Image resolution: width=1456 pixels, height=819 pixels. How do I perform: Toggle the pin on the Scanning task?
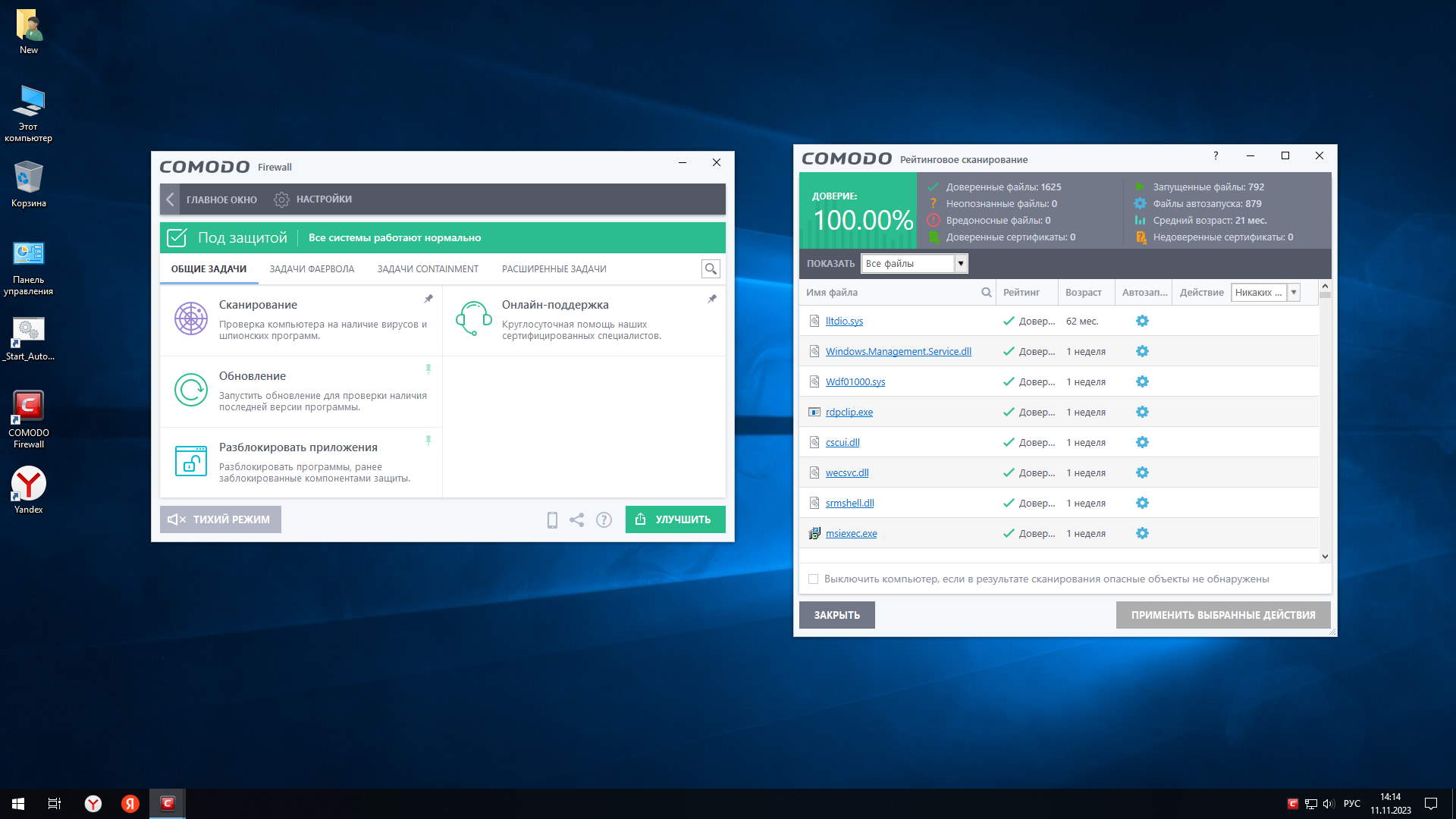click(x=428, y=299)
